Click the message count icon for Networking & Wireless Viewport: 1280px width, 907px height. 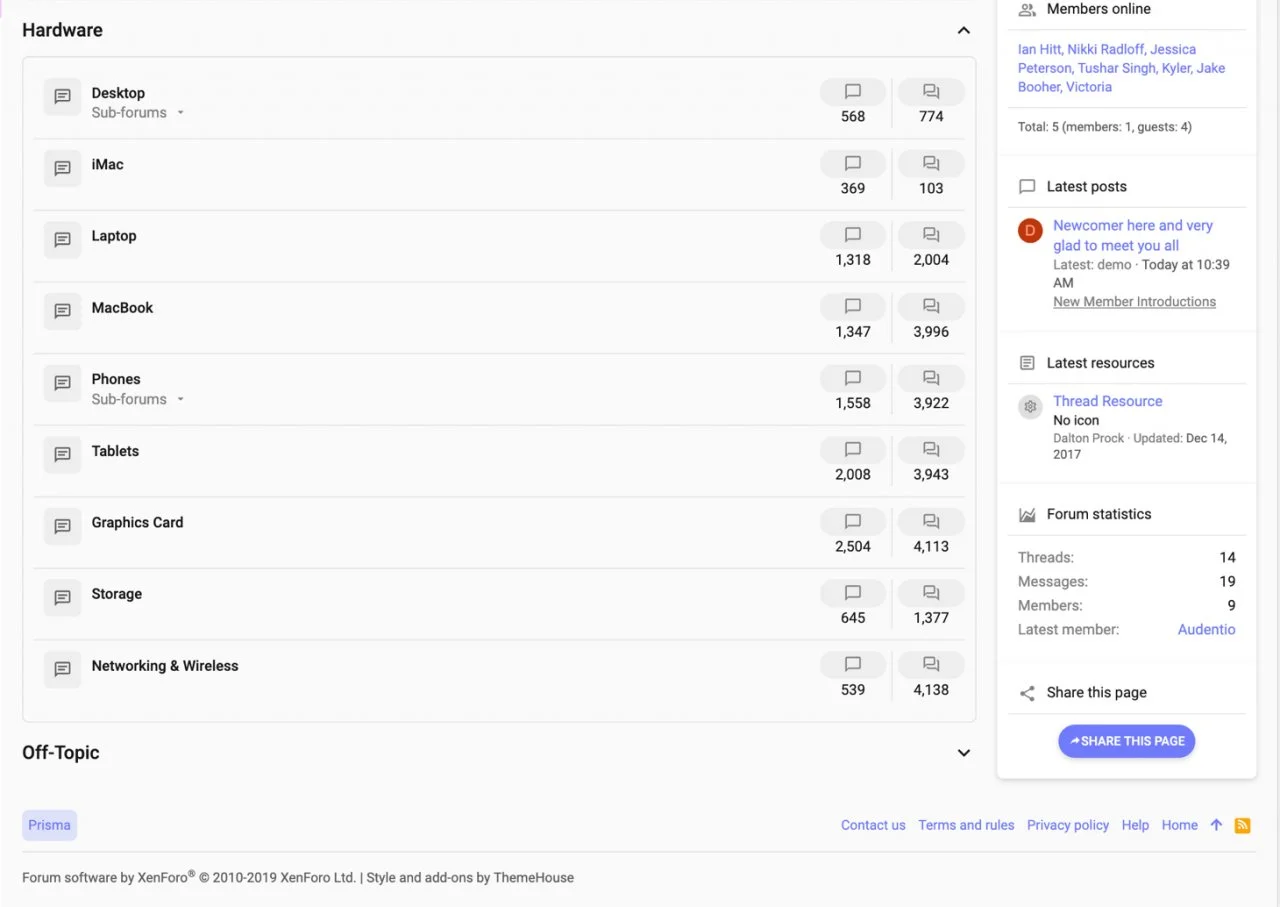[x=931, y=665]
